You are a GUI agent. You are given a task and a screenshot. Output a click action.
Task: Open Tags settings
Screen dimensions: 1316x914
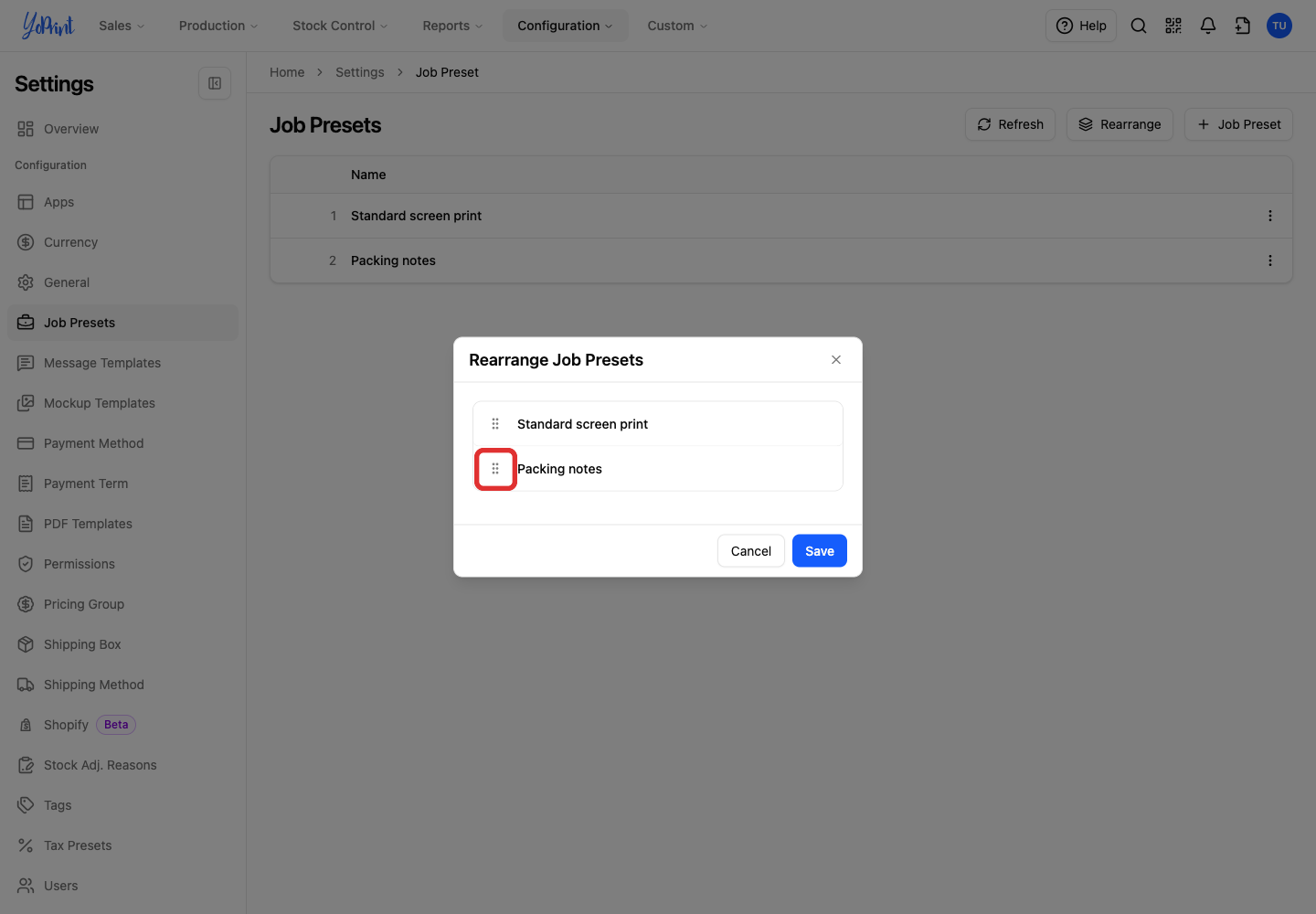122,805
